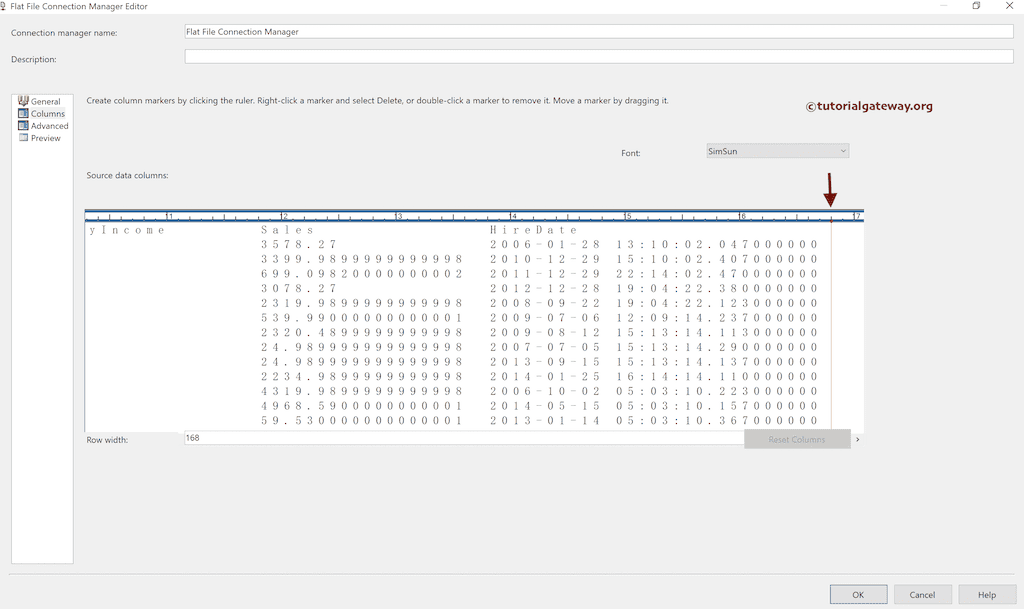Viewport: 1024px width, 609px height.
Task: Click the Preview page icon
Action: [24, 138]
